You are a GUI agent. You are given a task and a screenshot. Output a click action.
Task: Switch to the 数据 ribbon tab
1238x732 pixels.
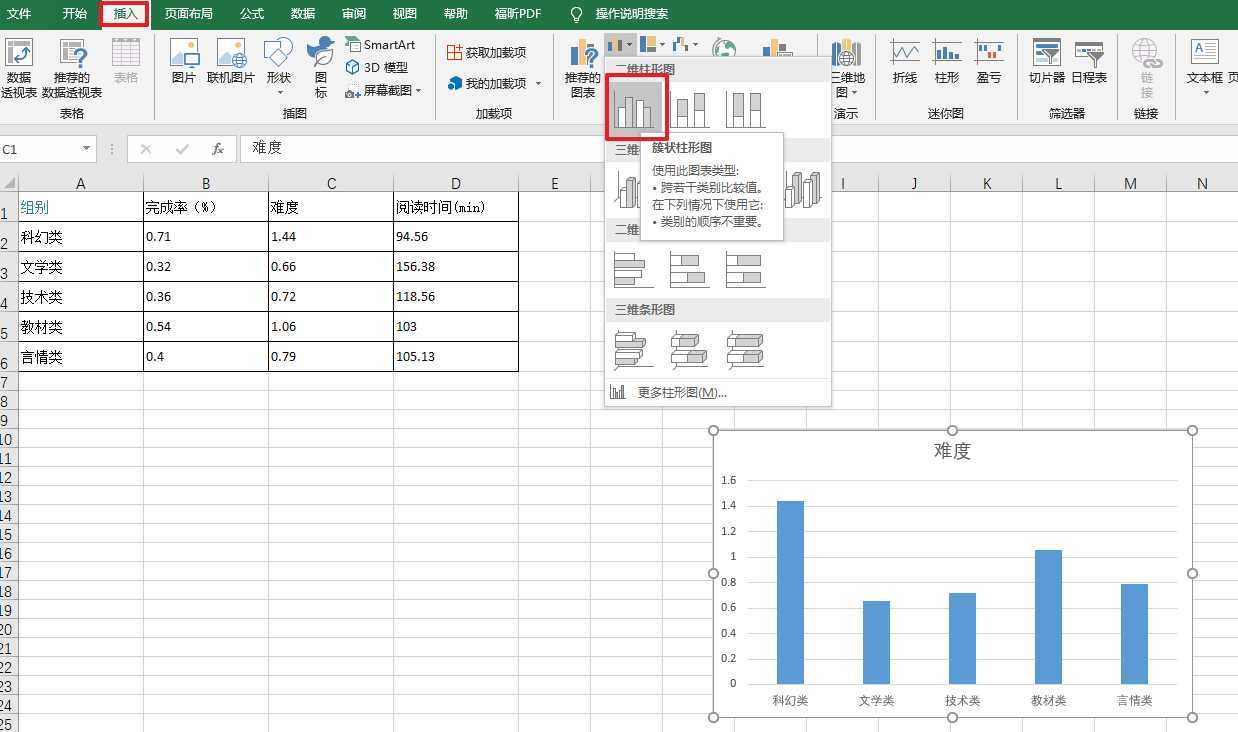302,14
